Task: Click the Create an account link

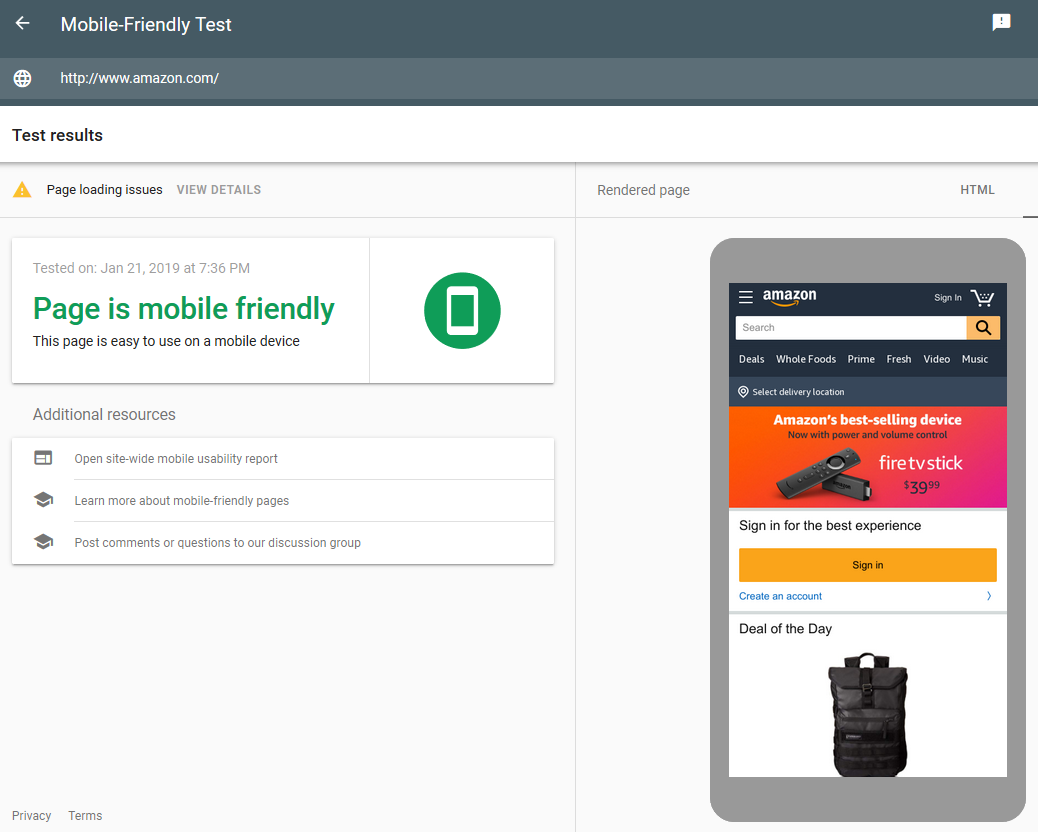Action: pyautogui.click(x=780, y=596)
